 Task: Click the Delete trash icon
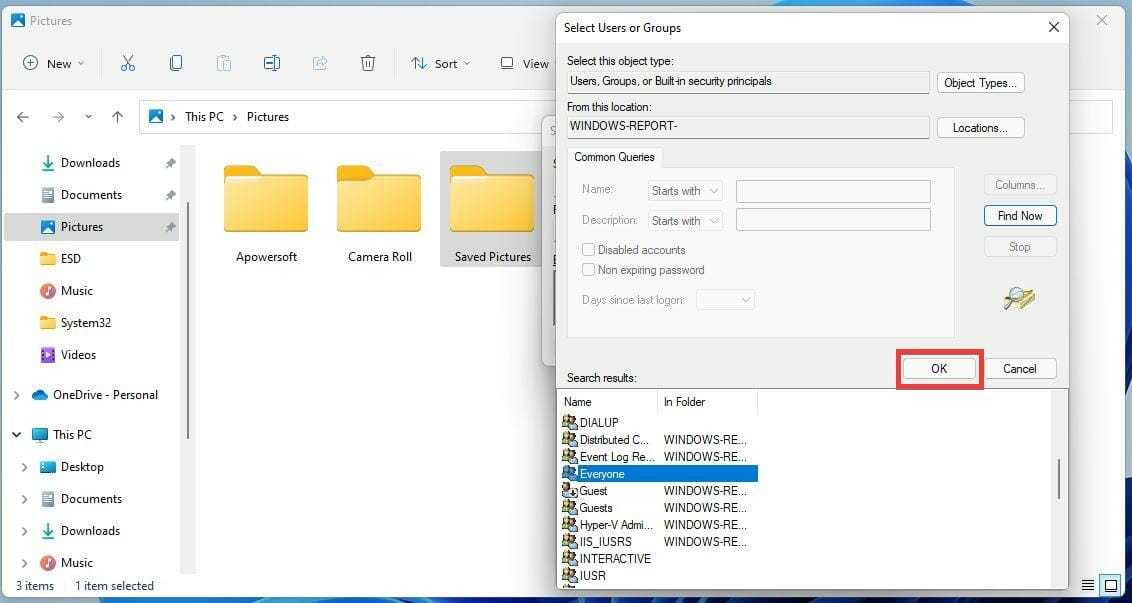368,63
